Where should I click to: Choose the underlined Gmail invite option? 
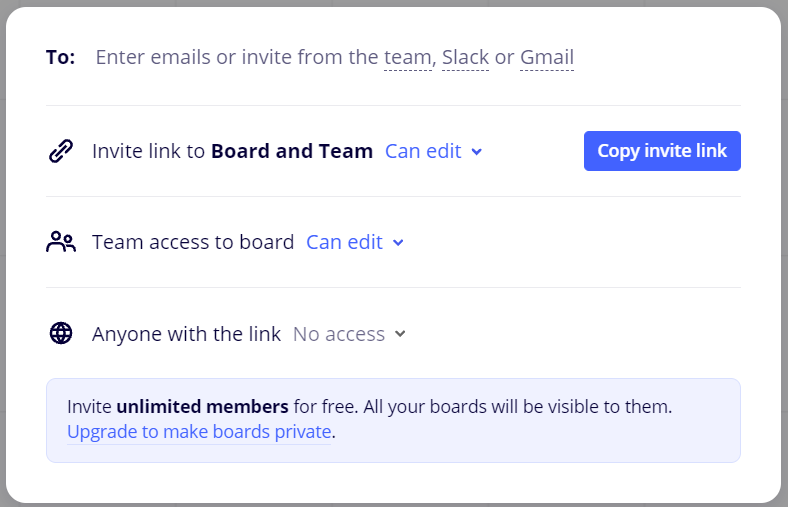[547, 57]
